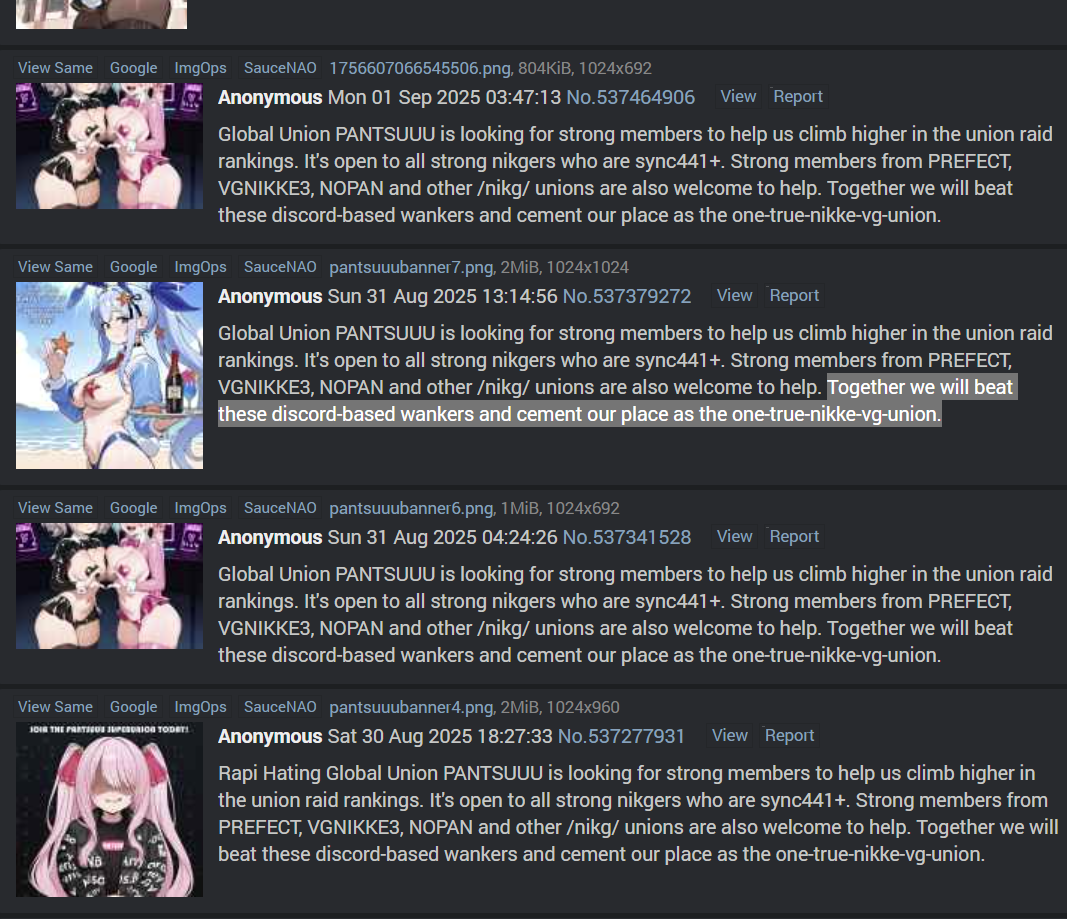Click ImgOps for pantsuuubanner6.png
The image size is (1067, 919).
click(x=200, y=507)
